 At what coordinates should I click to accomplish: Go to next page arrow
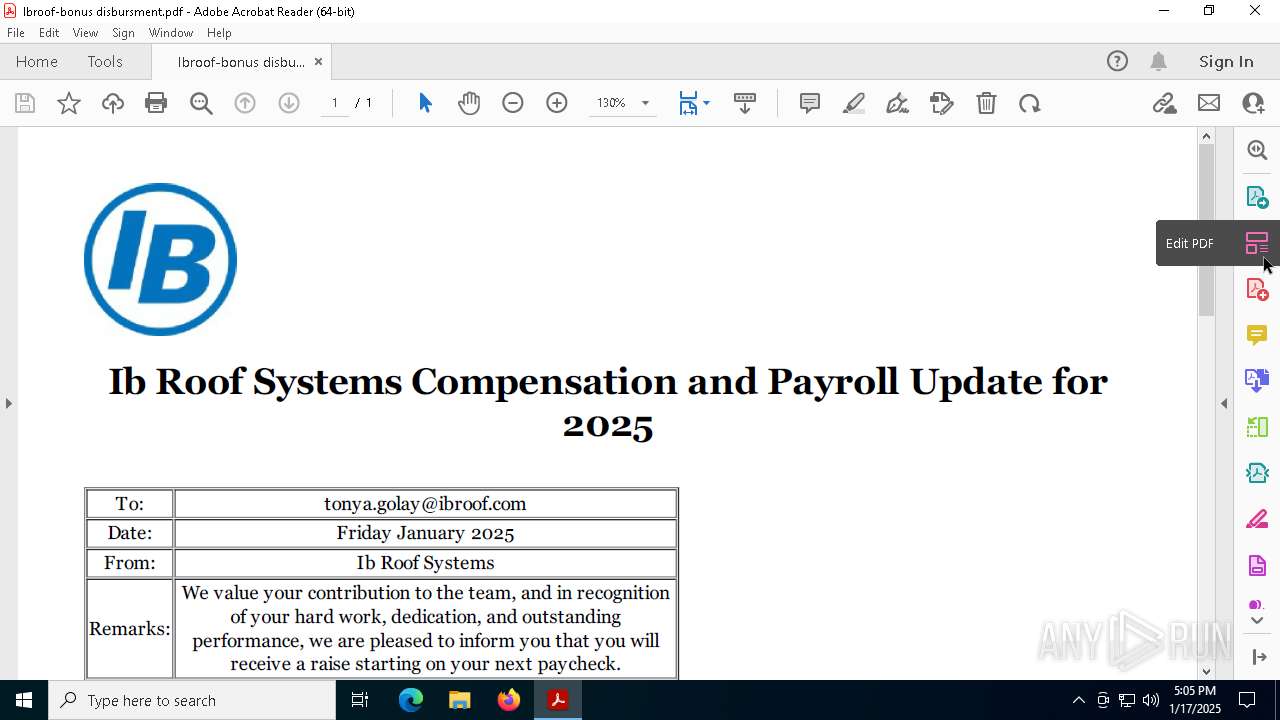(289, 103)
